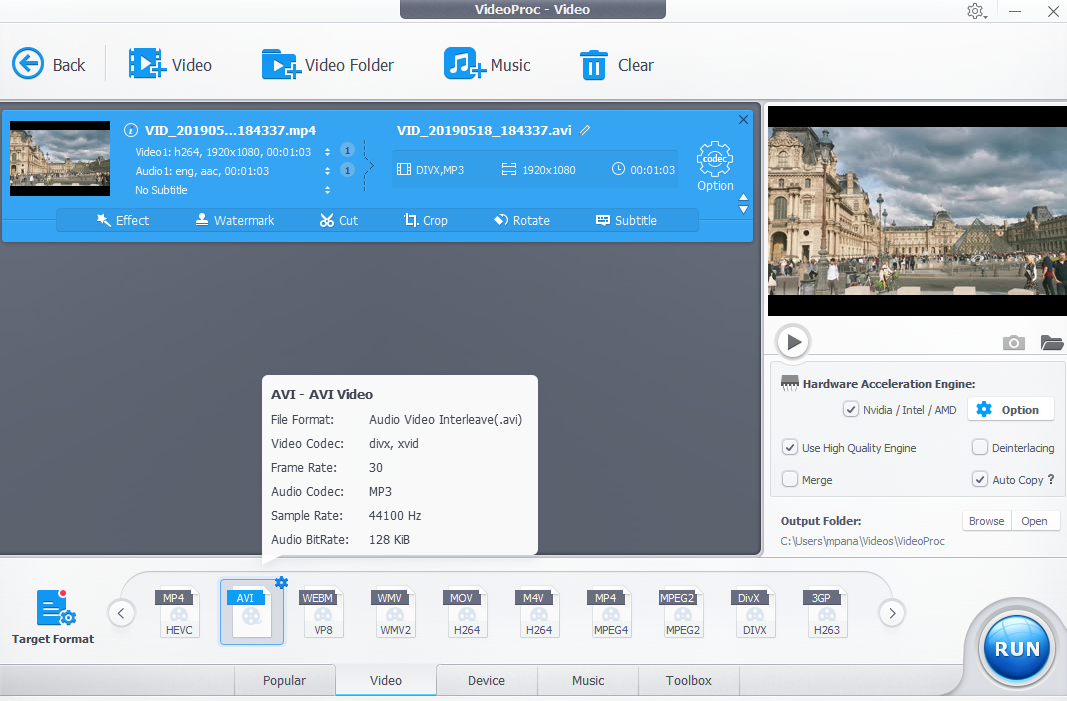Viewport: 1067px width, 701px height.
Task: Click the Clear trash icon
Action: coord(594,65)
